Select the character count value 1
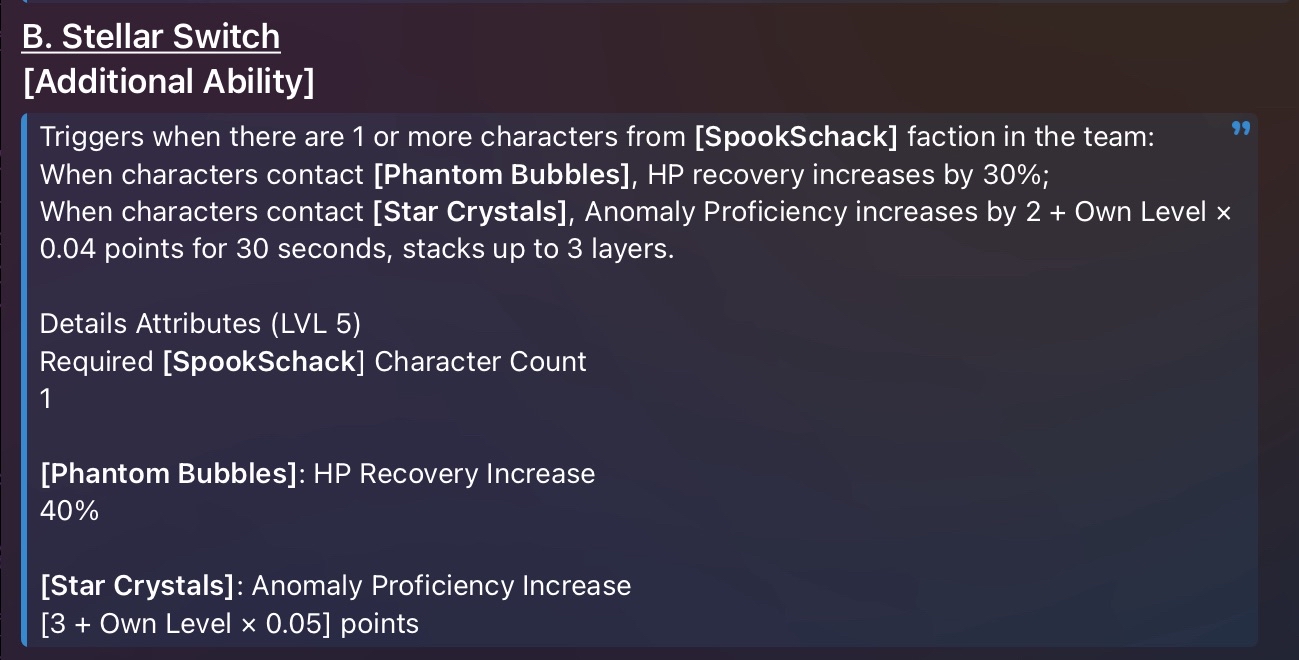The height and width of the screenshot is (660, 1299). tap(46, 399)
